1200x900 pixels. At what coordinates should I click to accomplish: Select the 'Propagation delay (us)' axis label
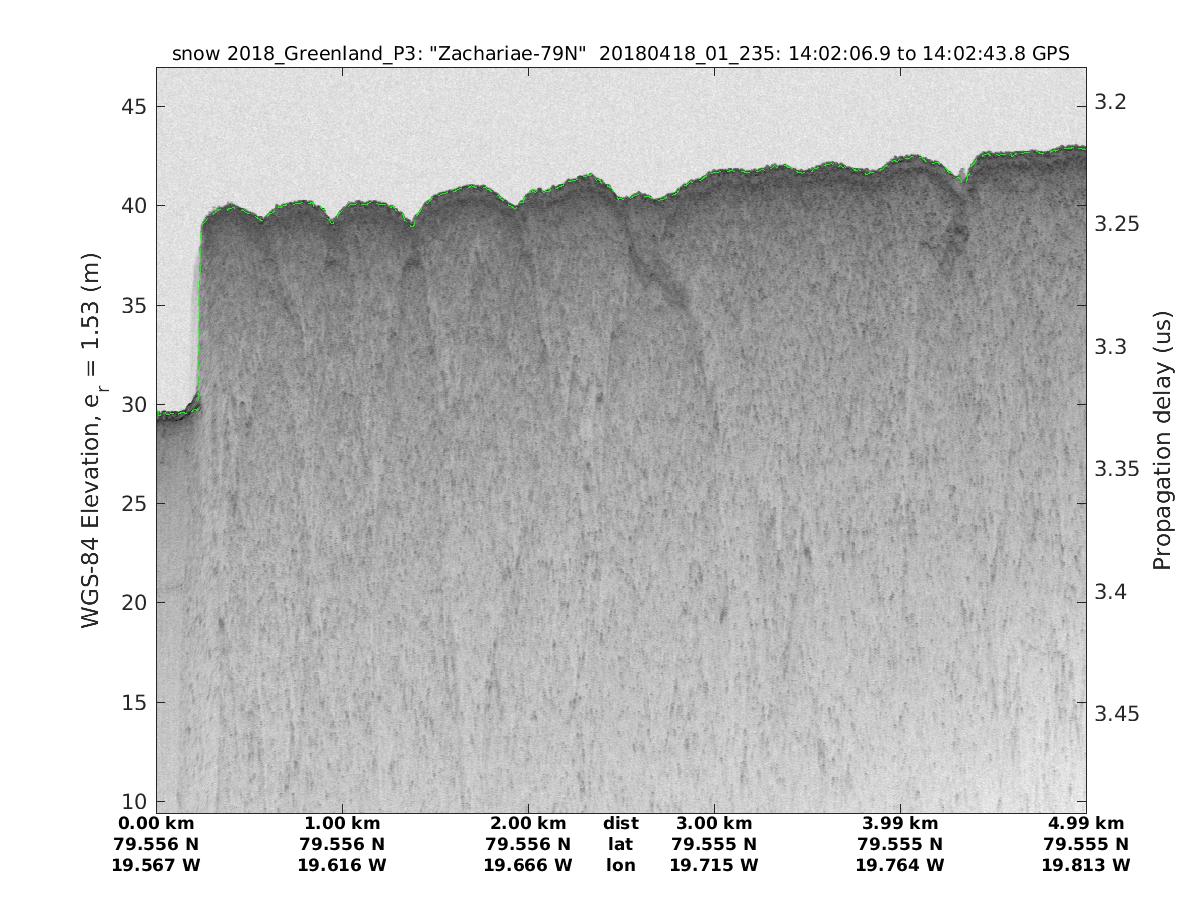tap(1162, 438)
